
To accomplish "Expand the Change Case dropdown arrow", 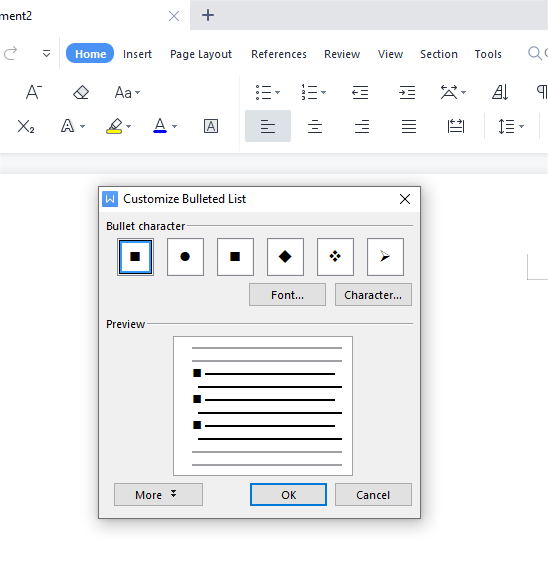I will click(x=137, y=93).
